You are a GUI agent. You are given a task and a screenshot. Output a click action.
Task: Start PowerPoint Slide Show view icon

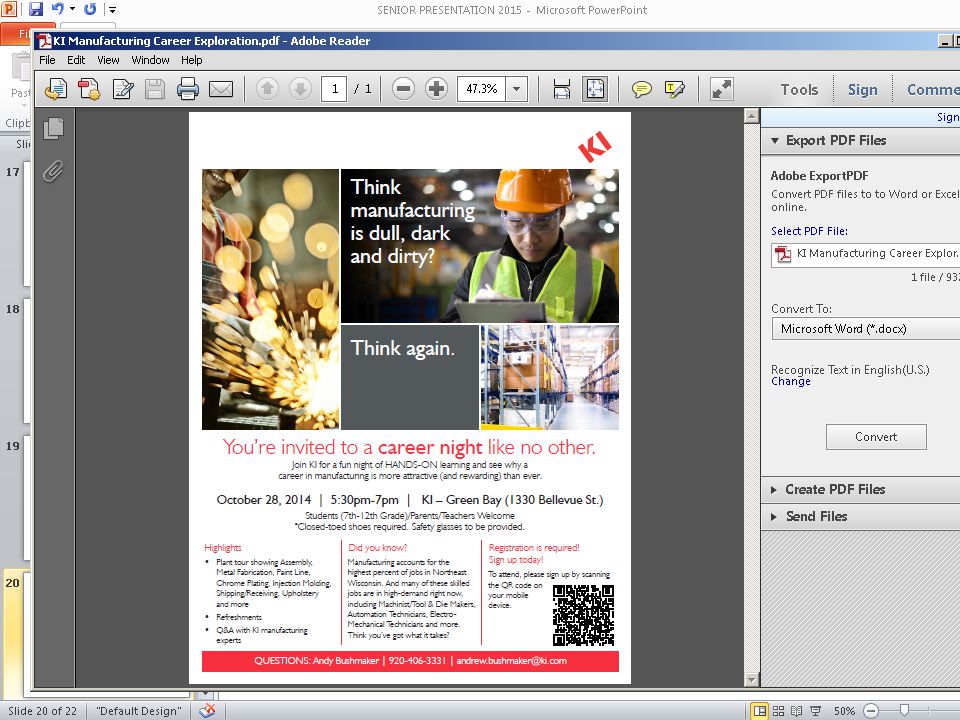tap(816, 711)
